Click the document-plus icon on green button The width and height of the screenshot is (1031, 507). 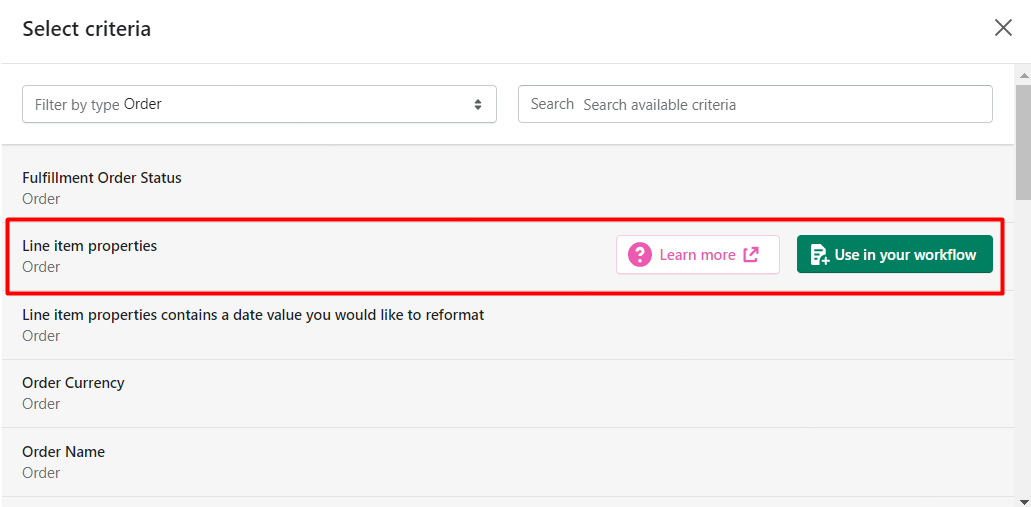point(819,254)
